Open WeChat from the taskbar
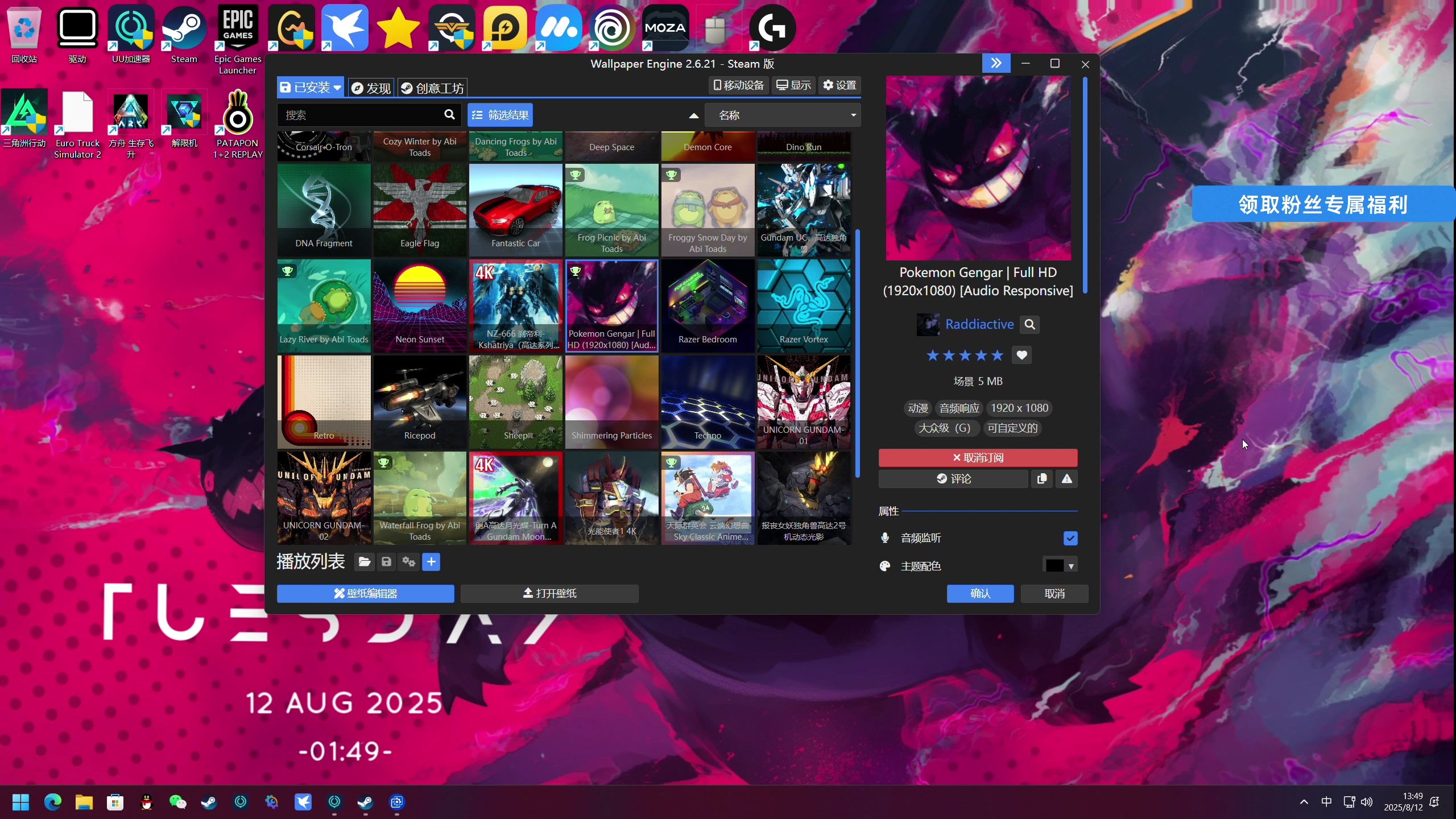Screen dimensions: 1456x819 (x=177, y=802)
